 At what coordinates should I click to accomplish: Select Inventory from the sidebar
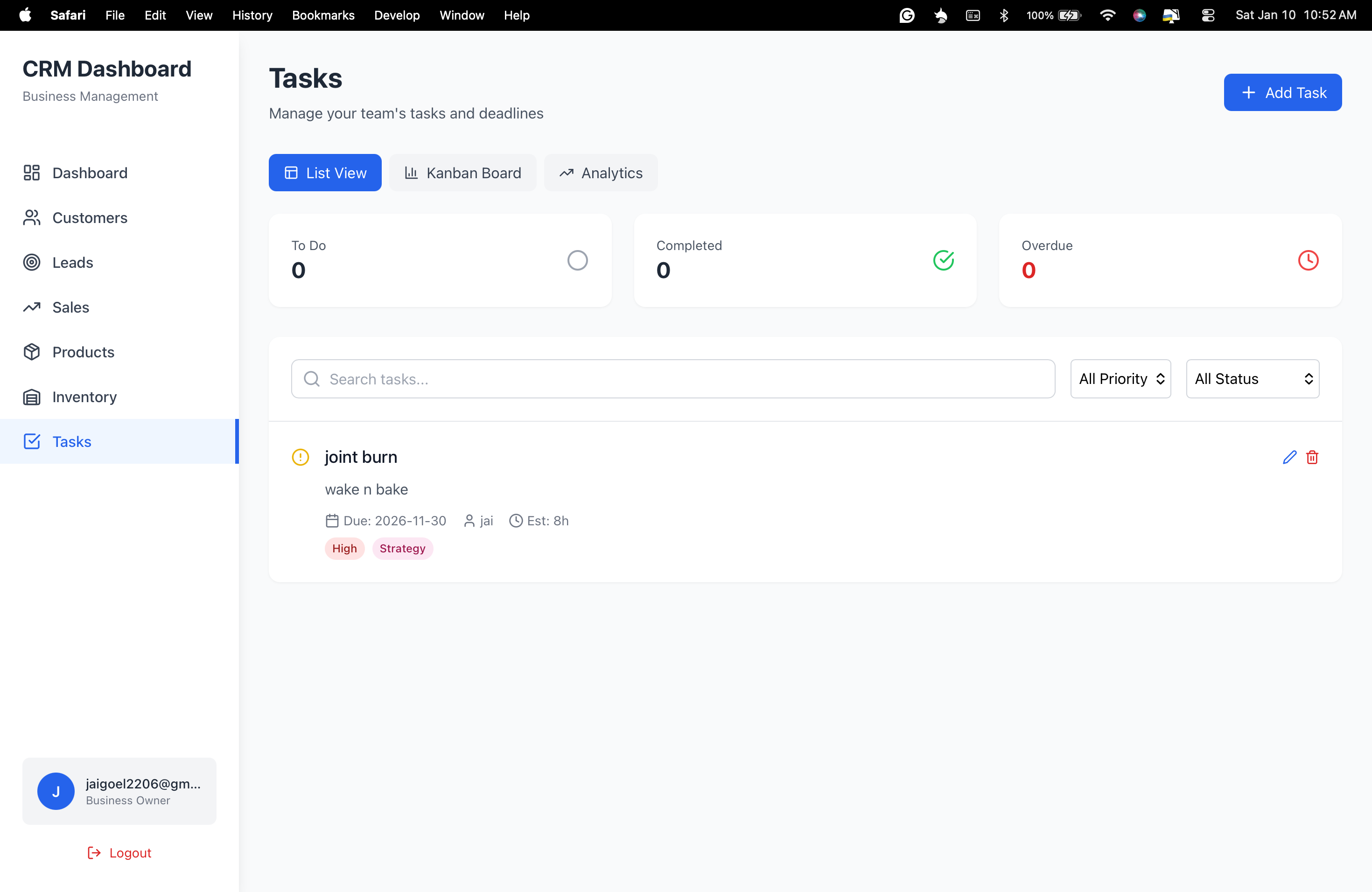pos(84,397)
